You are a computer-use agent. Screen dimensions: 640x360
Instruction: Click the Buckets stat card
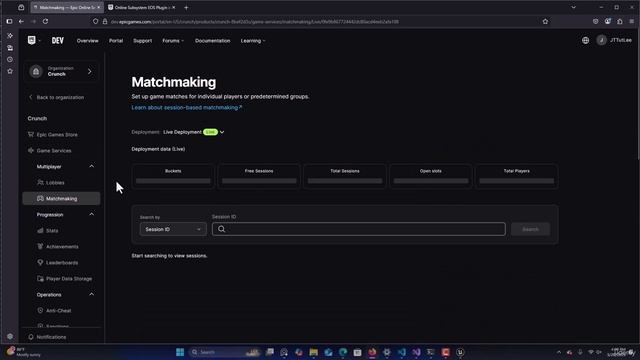click(x=173, y=176)
